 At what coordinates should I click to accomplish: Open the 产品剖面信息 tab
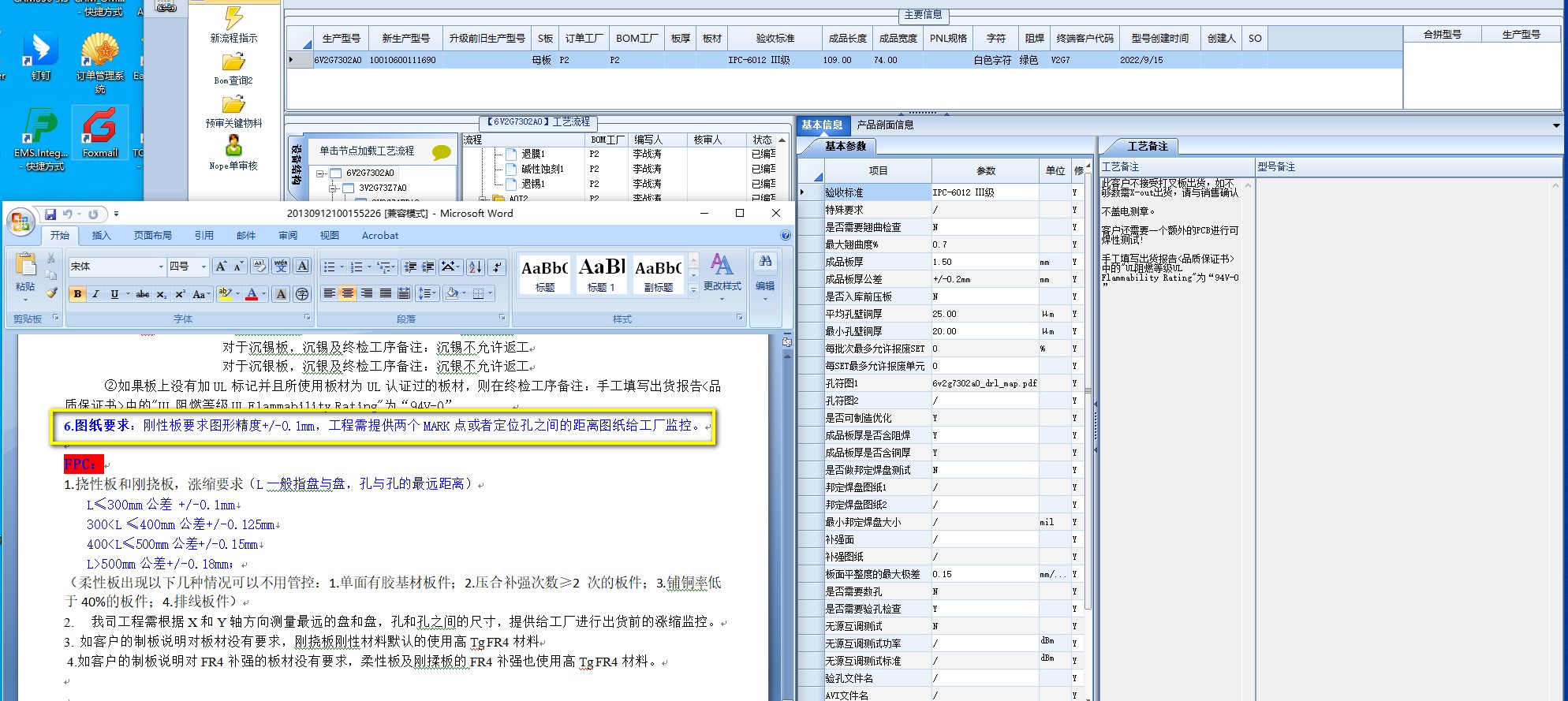click(x=885, y=125)
